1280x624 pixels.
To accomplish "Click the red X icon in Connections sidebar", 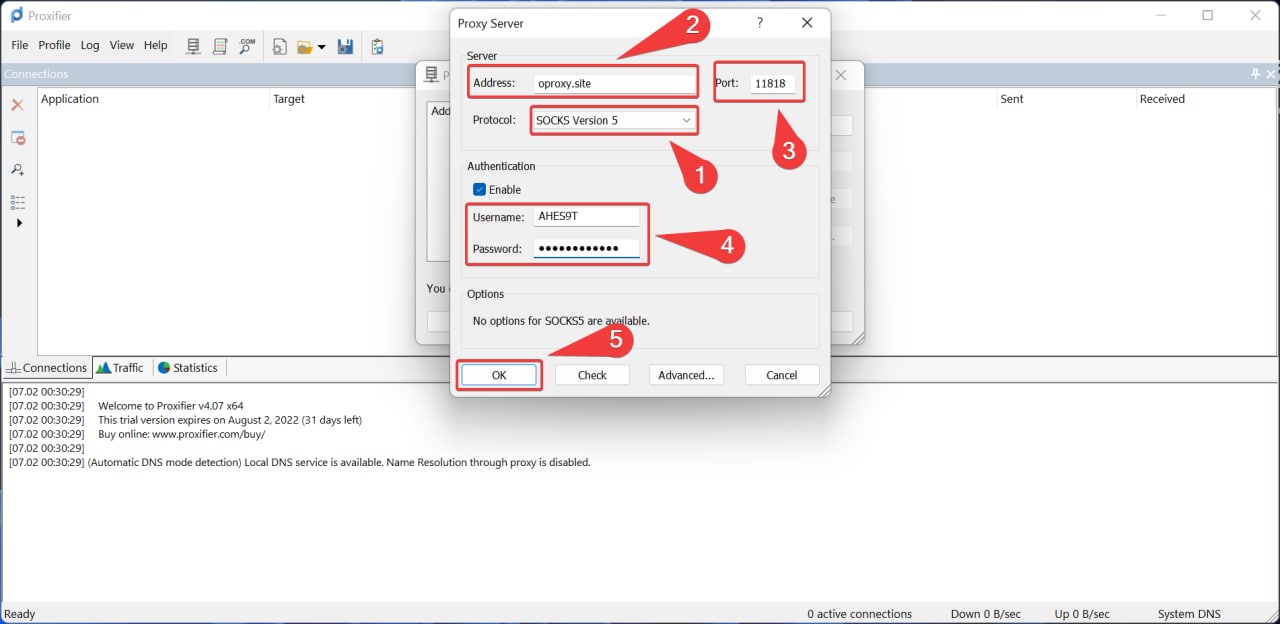I will tap(17, 105).
